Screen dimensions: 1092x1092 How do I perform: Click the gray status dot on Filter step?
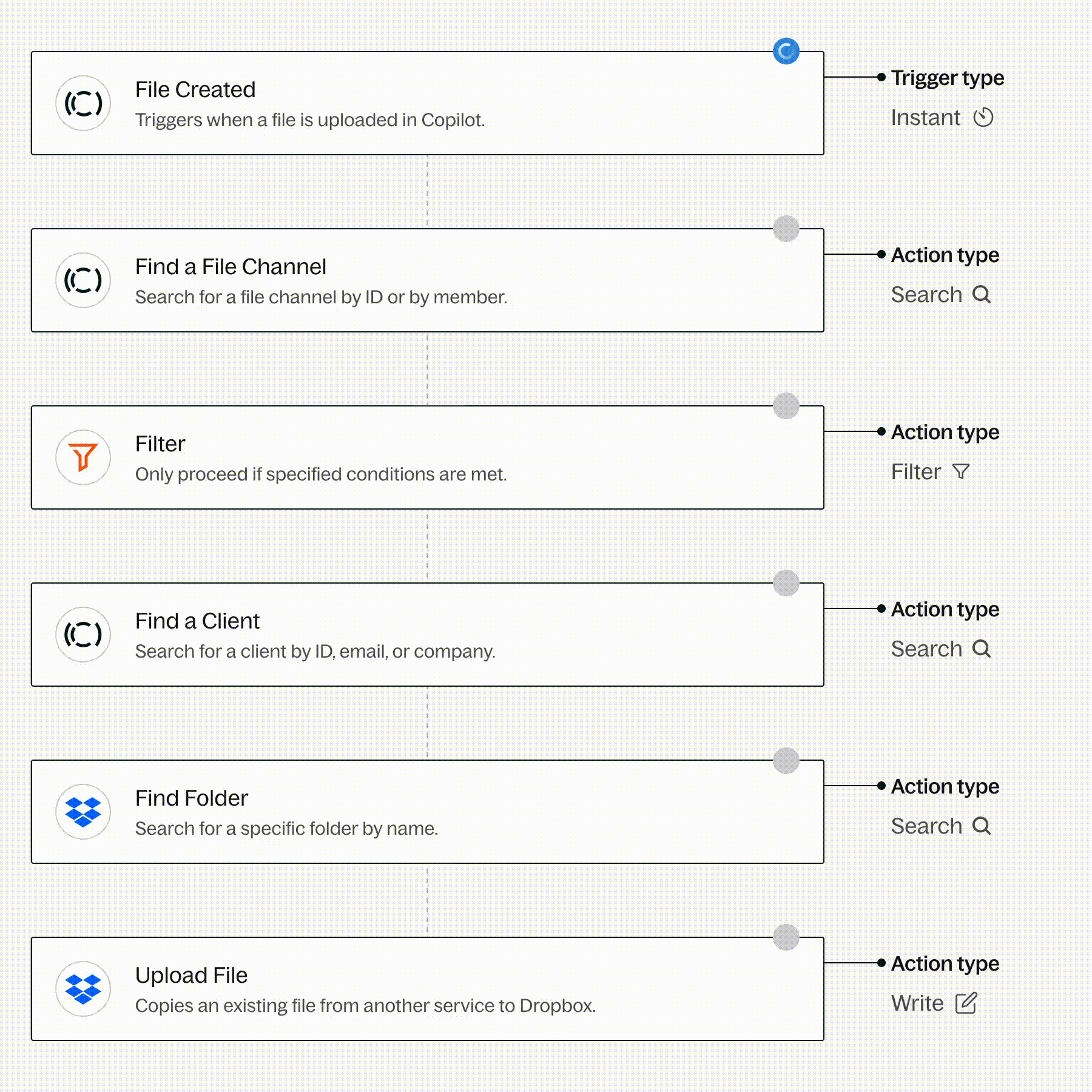[786, 406]
